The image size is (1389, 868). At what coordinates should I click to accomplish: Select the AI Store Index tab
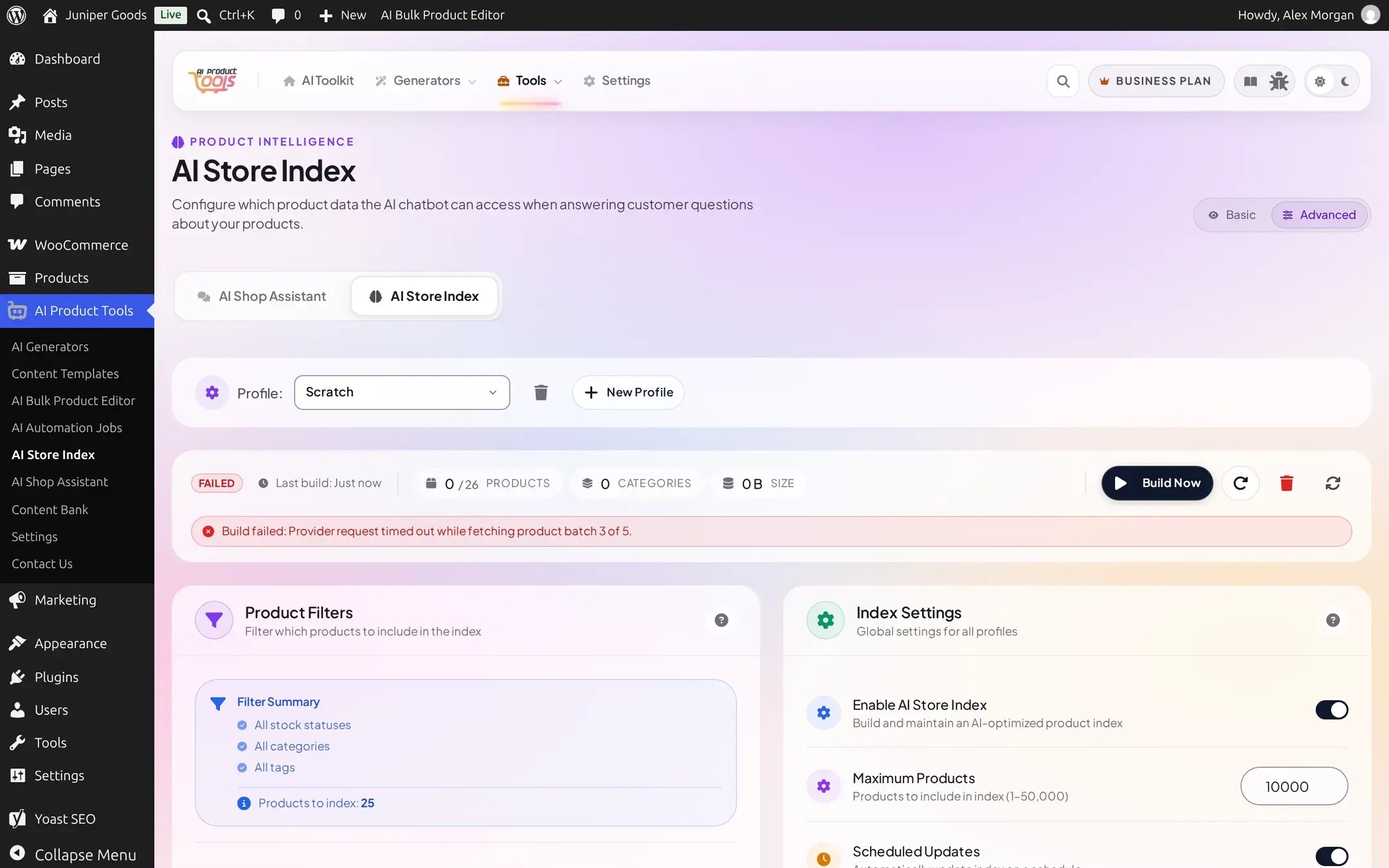(424, 296)
